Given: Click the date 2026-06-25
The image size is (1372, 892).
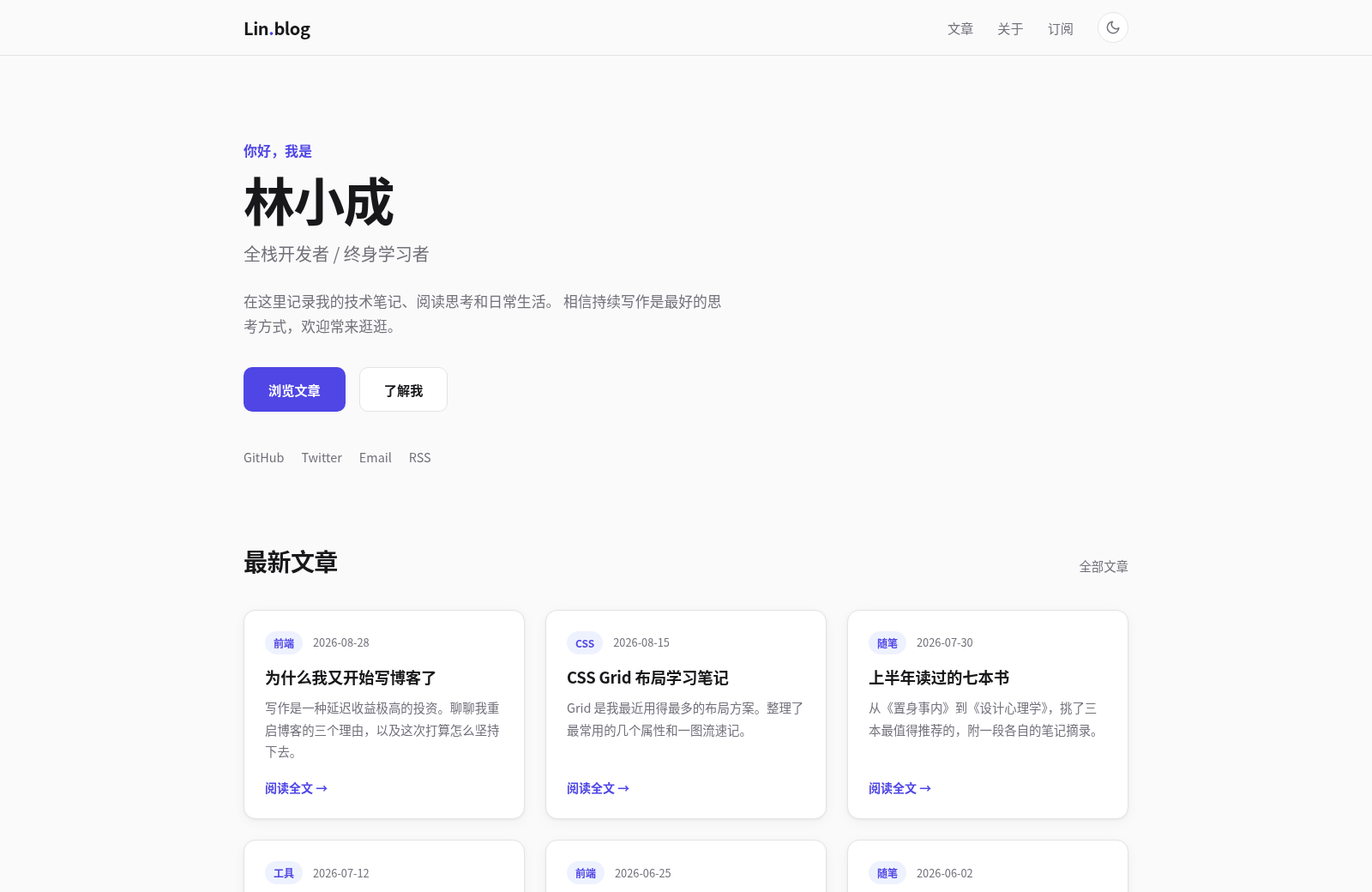Looking at the screenshot, I should (643, 873).
